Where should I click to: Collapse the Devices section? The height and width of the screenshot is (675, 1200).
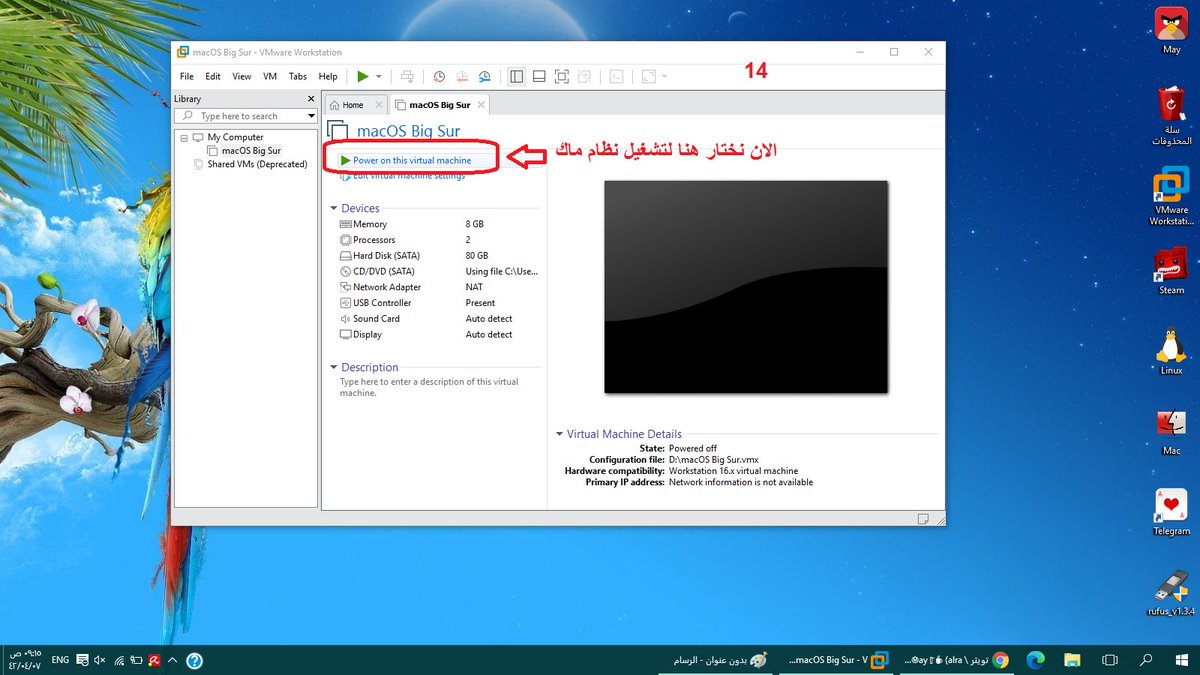(x=334, y=208)
